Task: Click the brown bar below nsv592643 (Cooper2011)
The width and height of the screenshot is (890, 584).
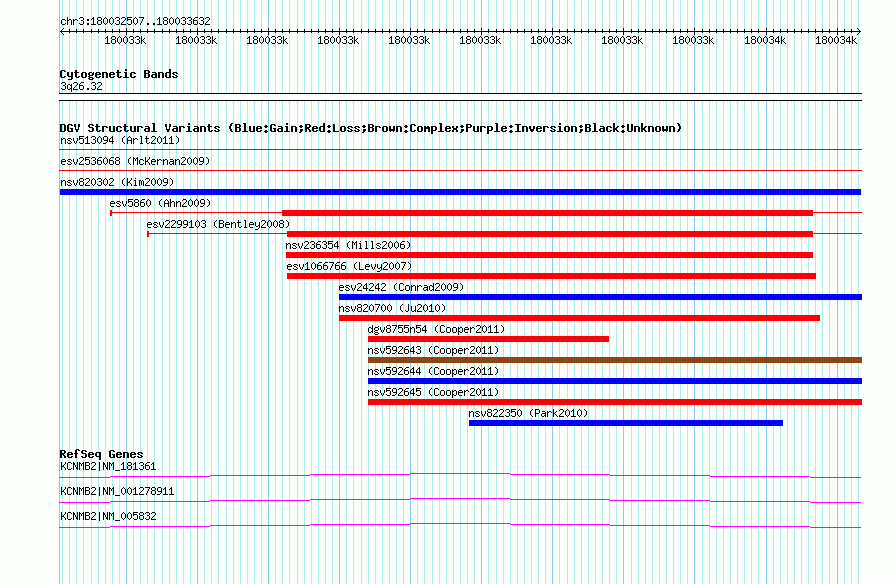Action: 615,360
